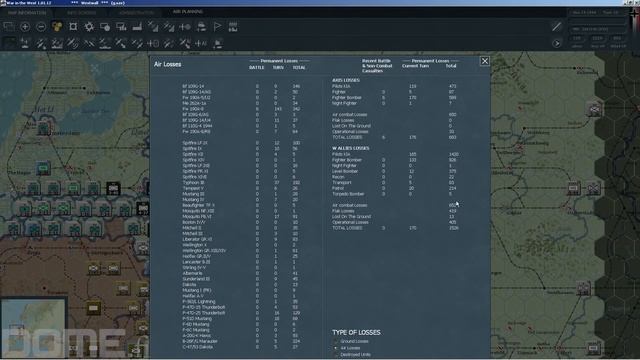Viewport: 640px width, 360px height.
Task: Click the plus-and-box icon in second toolbar row
Action: coord(153,43)
